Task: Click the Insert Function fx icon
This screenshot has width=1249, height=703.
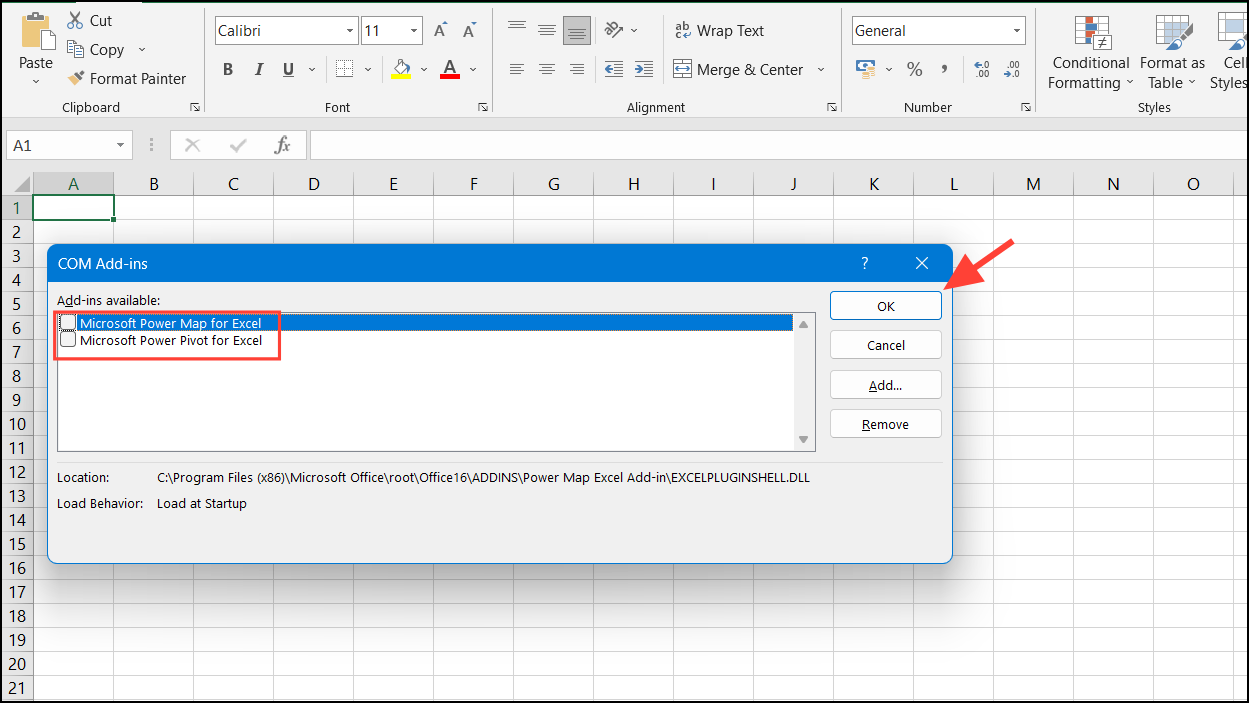Action: [283, 145]
